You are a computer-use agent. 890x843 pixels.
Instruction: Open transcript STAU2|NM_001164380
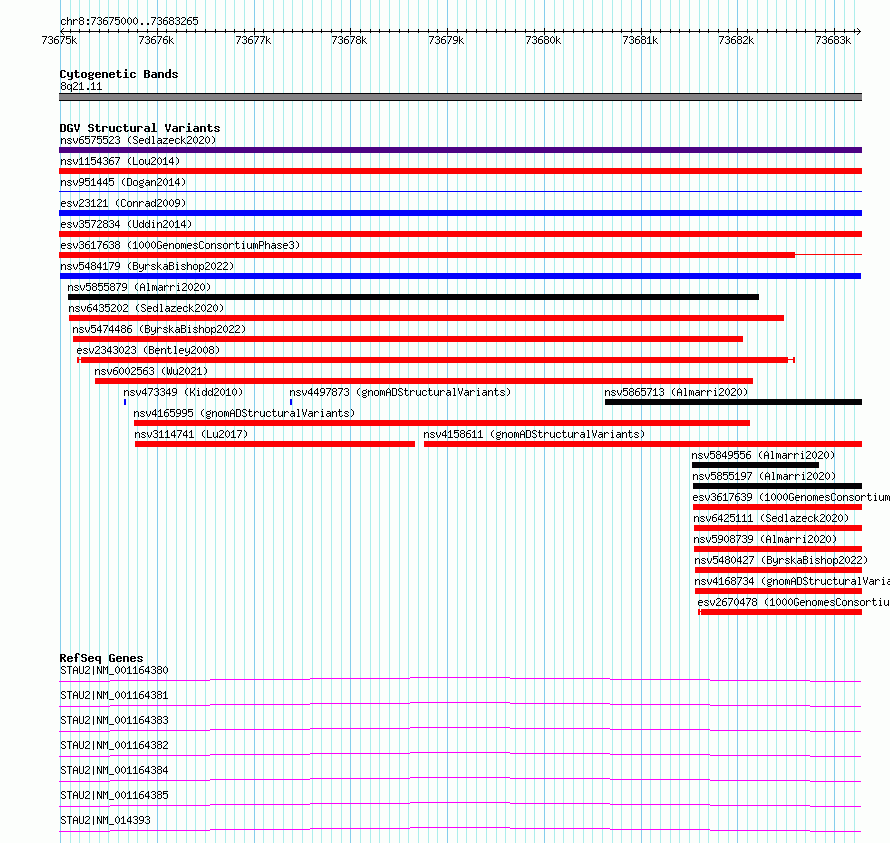tap(114, 670)
